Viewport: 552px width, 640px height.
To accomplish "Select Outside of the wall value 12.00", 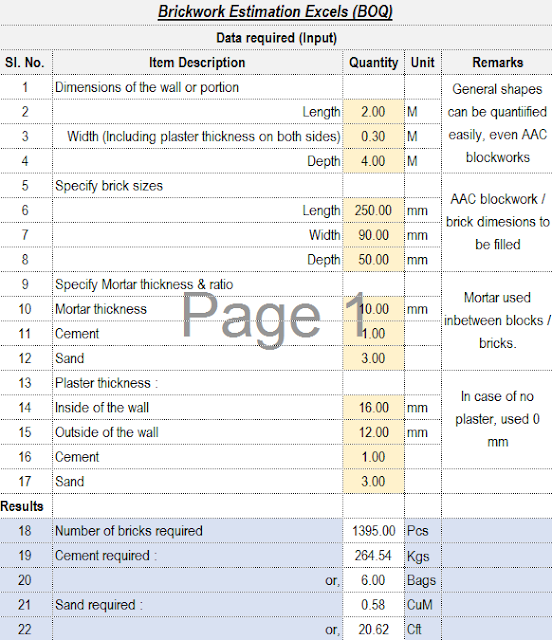I will tap(374, 432).
